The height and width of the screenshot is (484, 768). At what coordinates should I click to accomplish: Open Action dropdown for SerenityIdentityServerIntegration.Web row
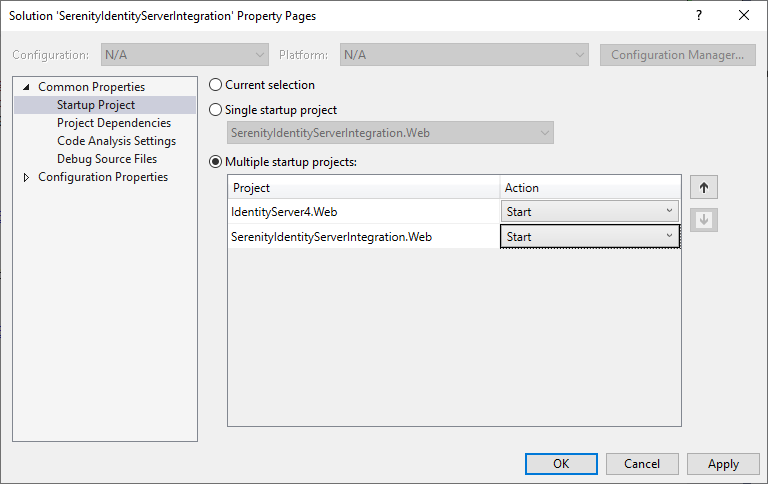590,237
